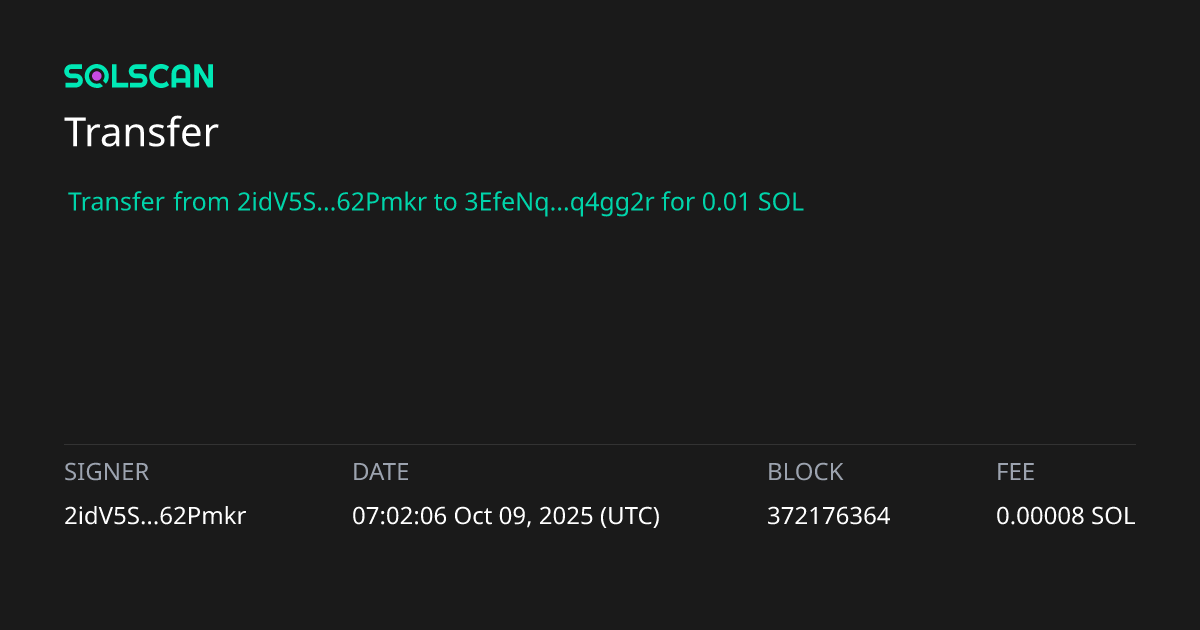This screenshot has height=630, width=1200.
Task: Click the word 'for' before the SOL amount
Action: pyautogui.click(x=678, y=203)
